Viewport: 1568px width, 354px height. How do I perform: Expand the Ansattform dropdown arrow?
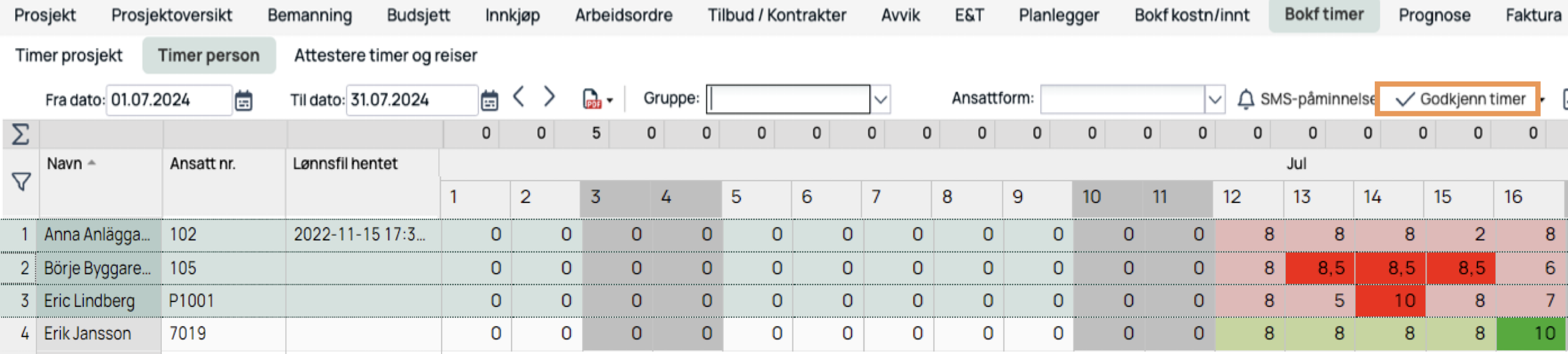tap(1215, 99)
